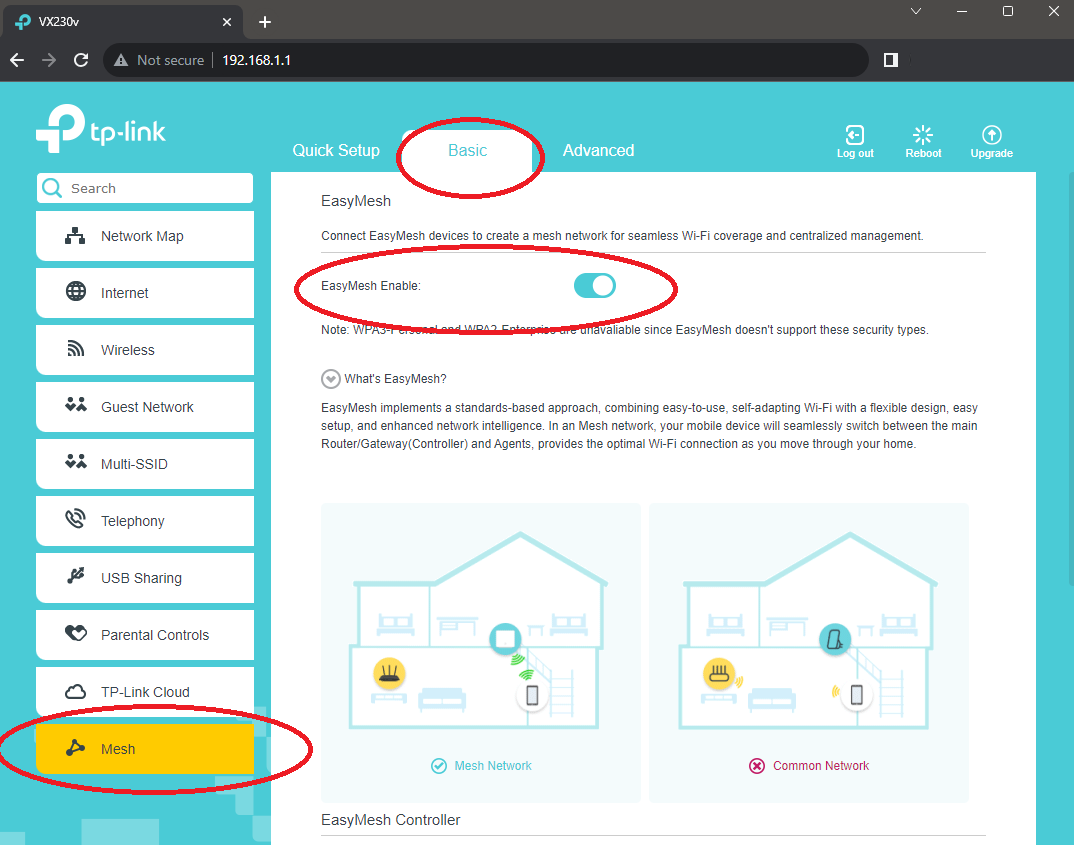Switch to the Advanced tab
This screenshot has height=845, width=1074.
[x=598, y=150]
